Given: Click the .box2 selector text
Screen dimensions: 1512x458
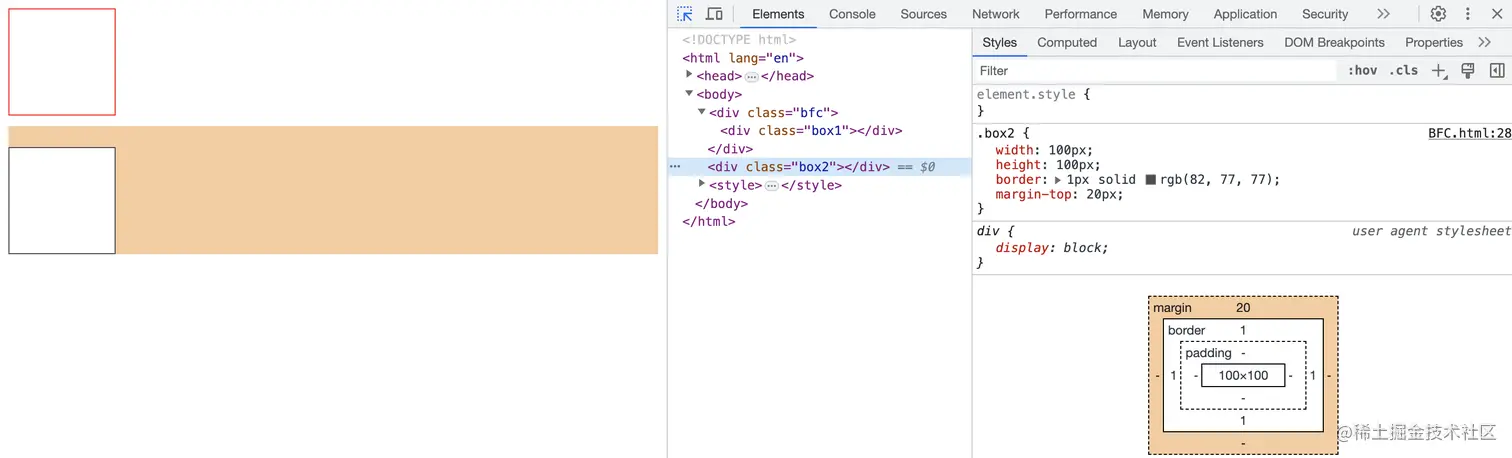Looking at the screenshot, I should 998,133.
